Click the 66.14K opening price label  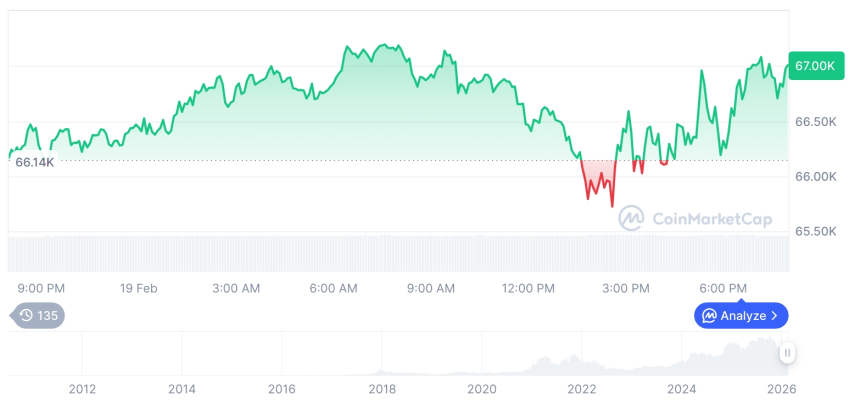pyautogui.click(x=35, y=162)
